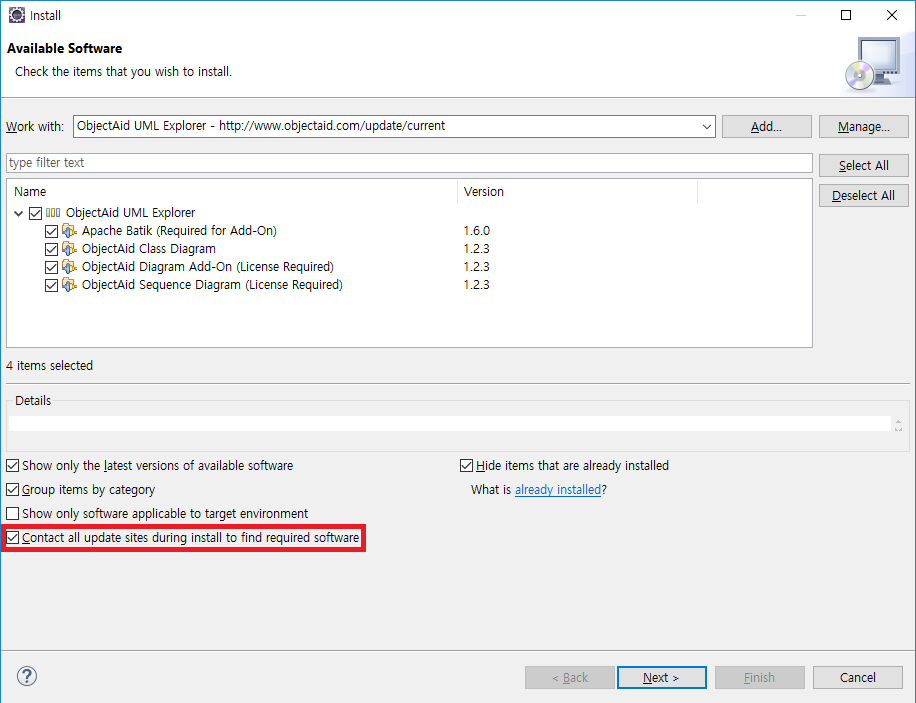Click the Select All button
916x703 pixels.
pyautogui.click(x=863, y=165)
